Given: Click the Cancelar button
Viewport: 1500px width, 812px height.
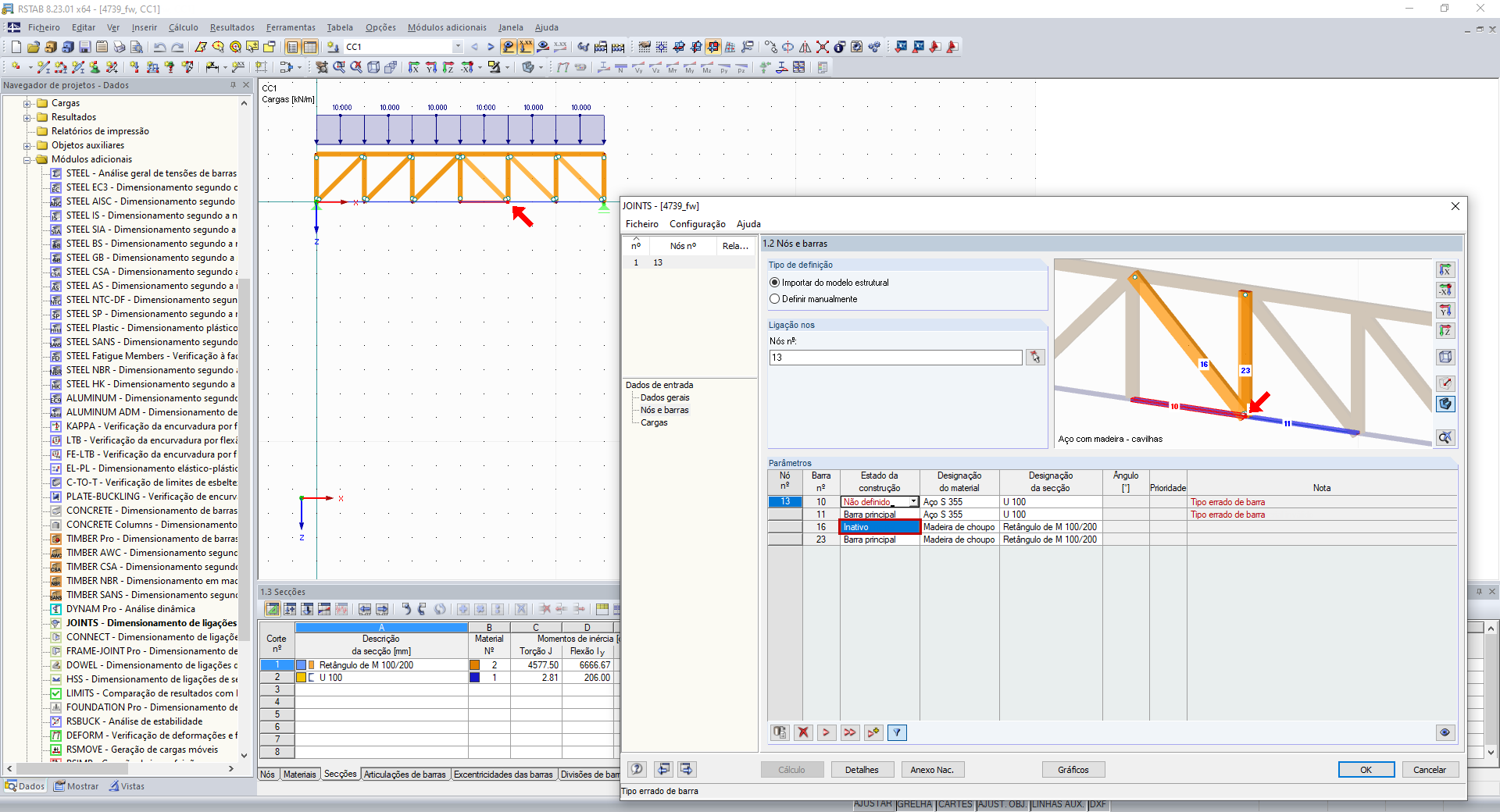Looking at the screenshot, I should (1430, 770).
